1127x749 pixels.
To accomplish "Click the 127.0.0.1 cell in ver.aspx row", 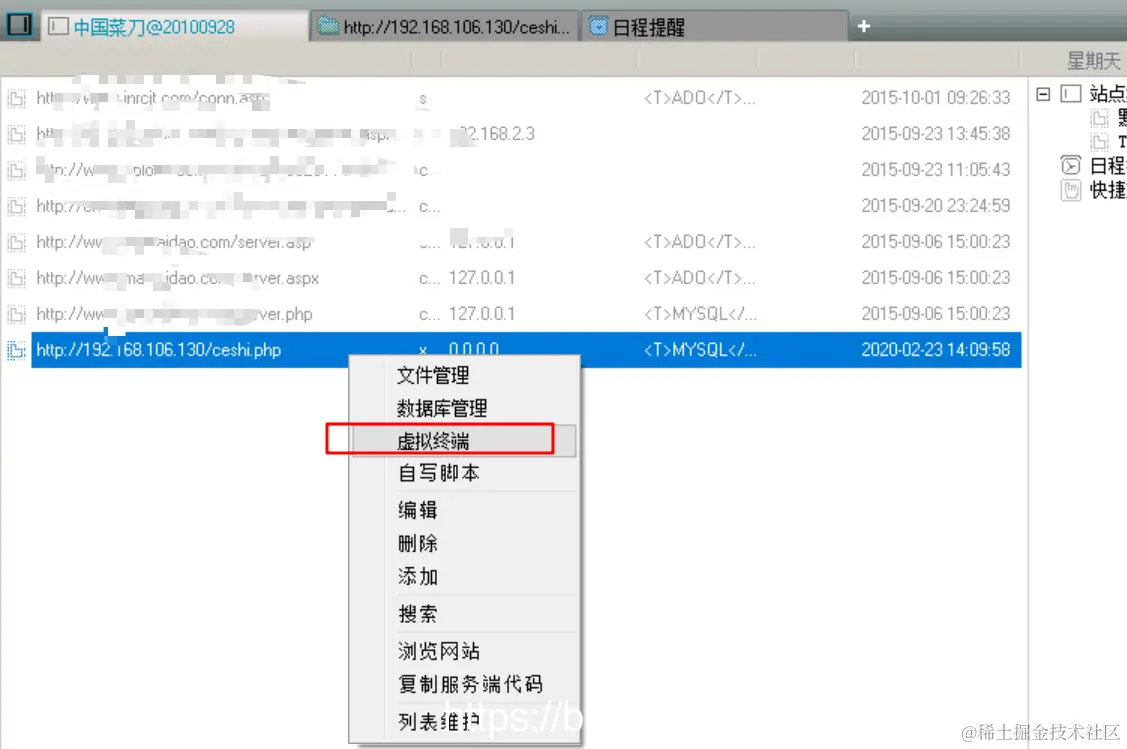I will click(x=482, y=278).
